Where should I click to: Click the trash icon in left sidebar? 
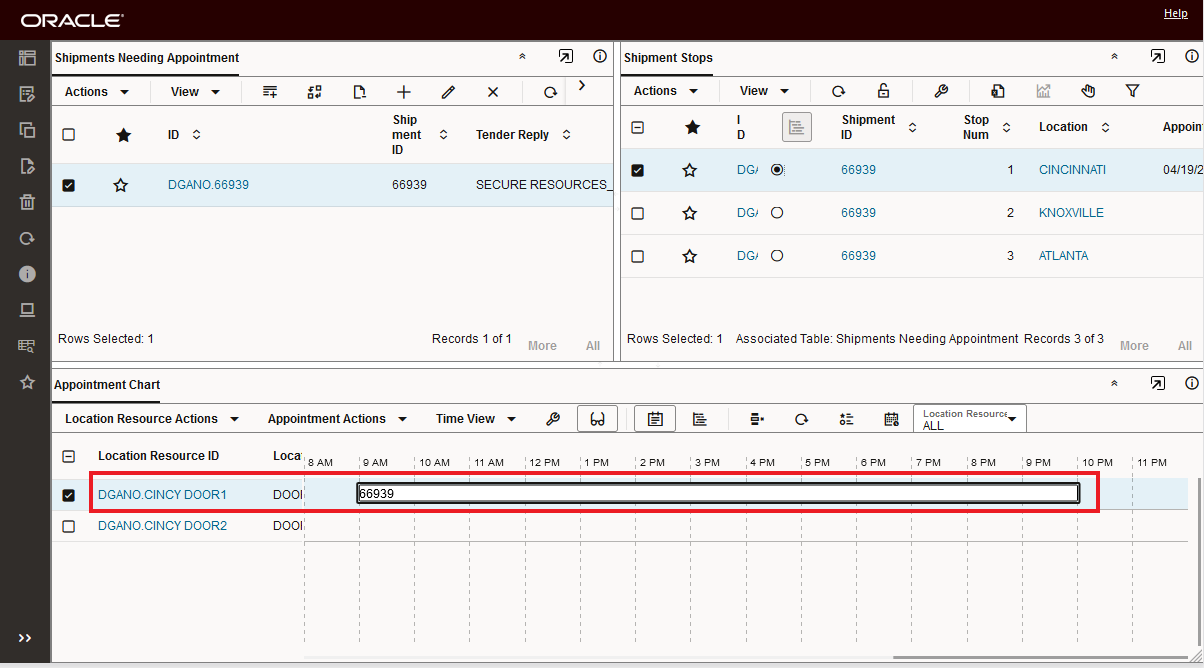tap(27, 202)
